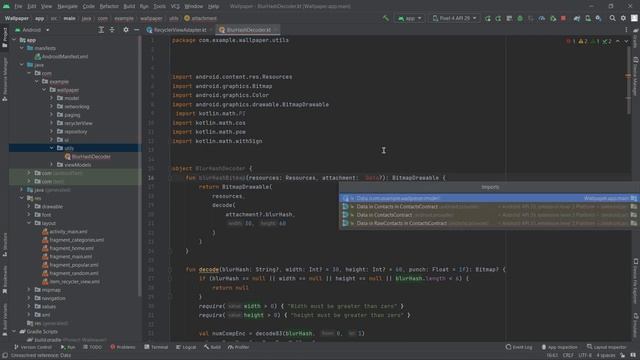This screenshot has width=640, height=360.
Task: Open IDE settings gear in top toolbar
Action: (623, 18)
